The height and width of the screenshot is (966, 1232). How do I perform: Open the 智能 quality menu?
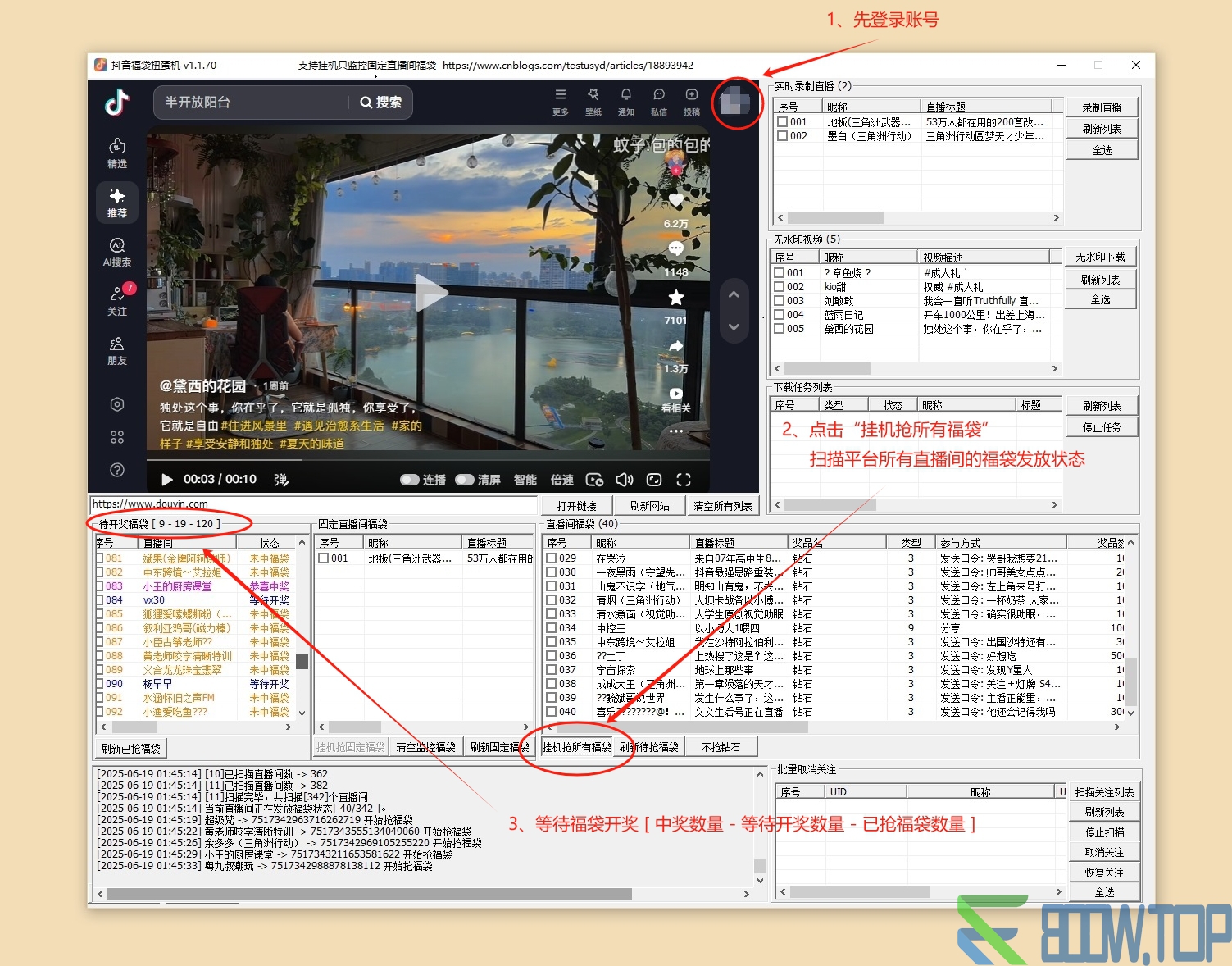[525, 480]
